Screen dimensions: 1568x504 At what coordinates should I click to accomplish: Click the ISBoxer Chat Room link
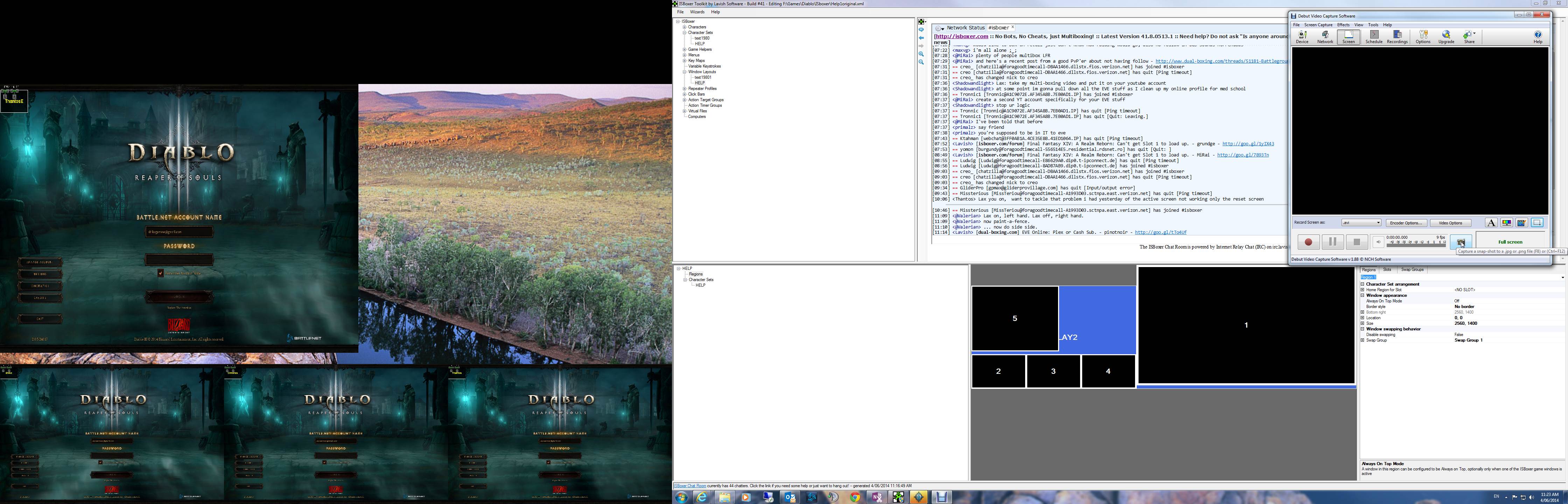[x=689, y=486]
